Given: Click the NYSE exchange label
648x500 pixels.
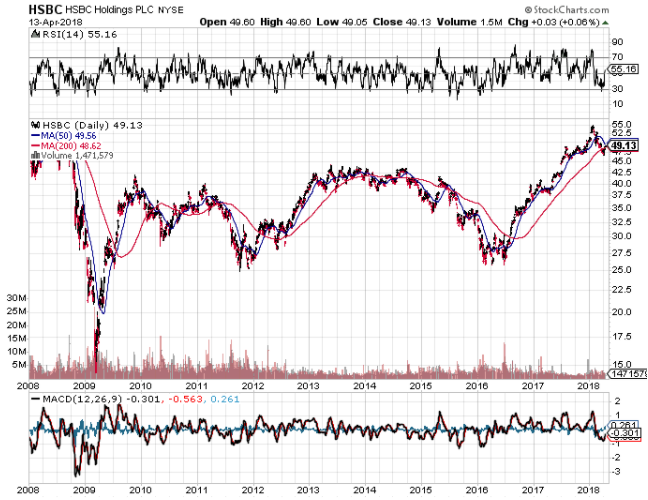Looking at the screenshot, I should (x=171, y=10).
